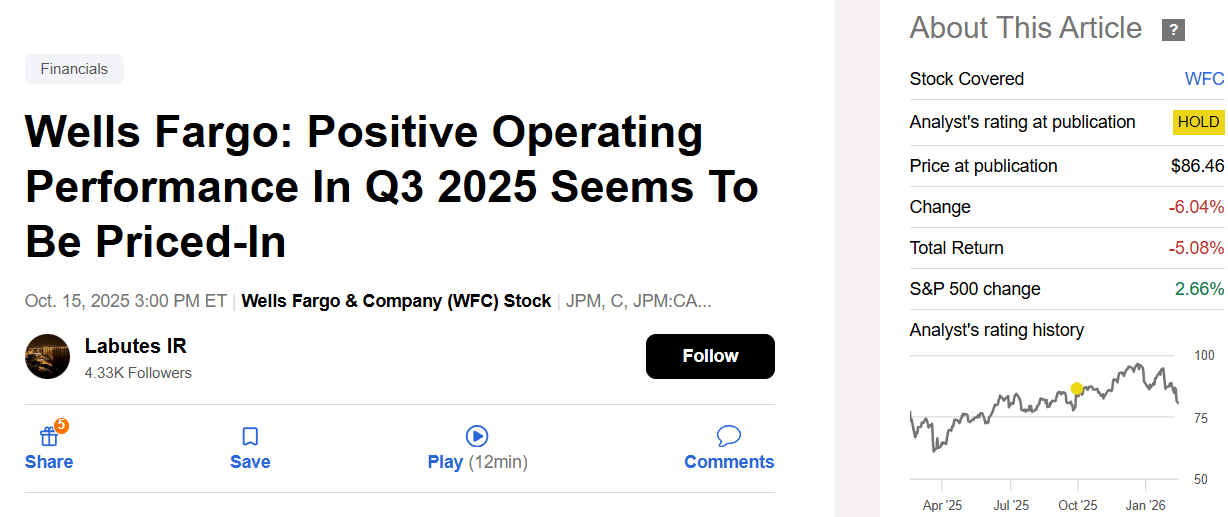This screenshot has height=517, width=1228.
Task: Follow the author Labutes IR
Action: (x=710, y=356)
